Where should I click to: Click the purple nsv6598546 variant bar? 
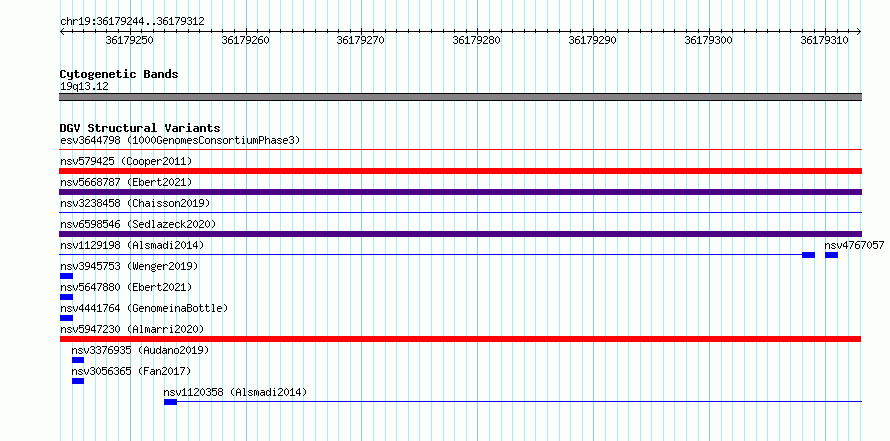[x=461, y=234]
